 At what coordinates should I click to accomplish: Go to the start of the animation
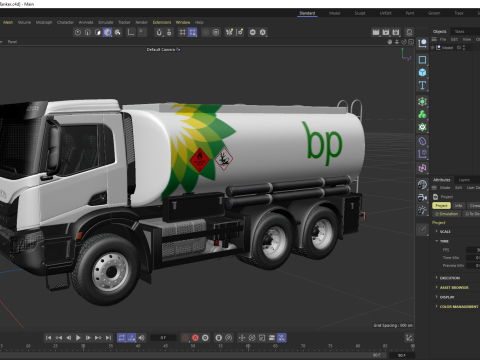point(48,338)
